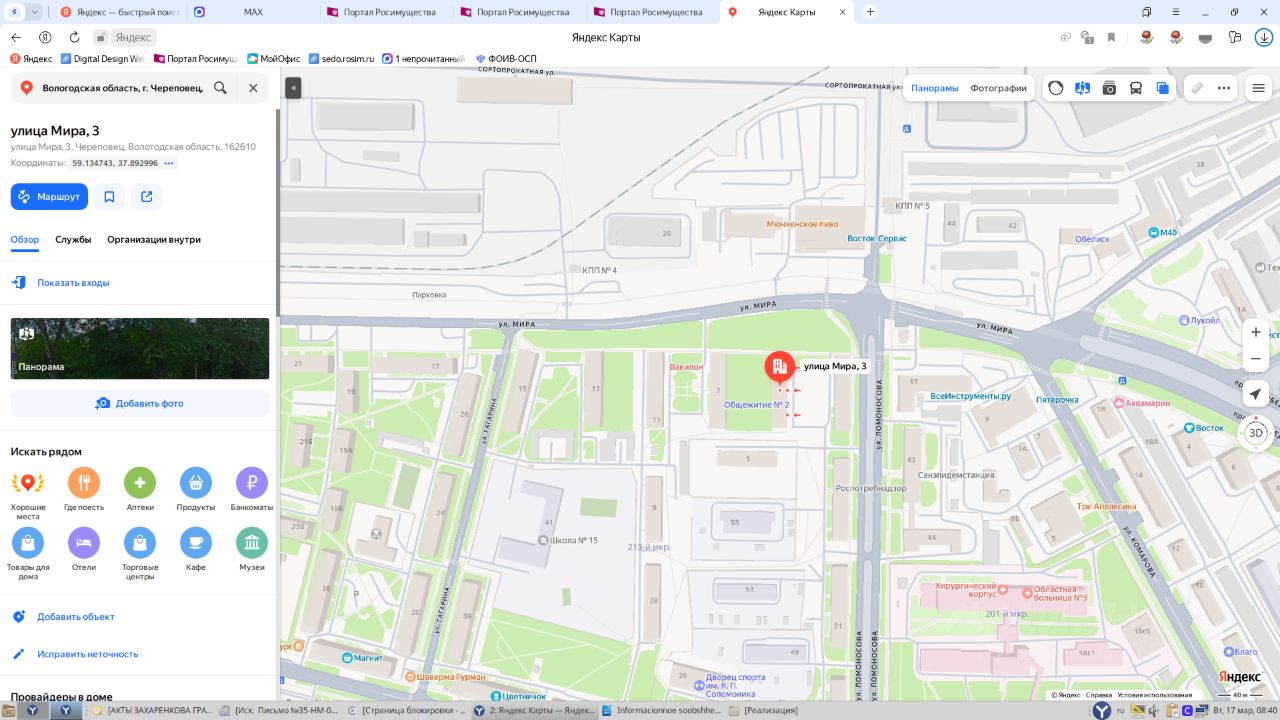The width and height of the screenshot is (1280, 720).
Task: Click Исправить неточность link
Action: [88, 654]
